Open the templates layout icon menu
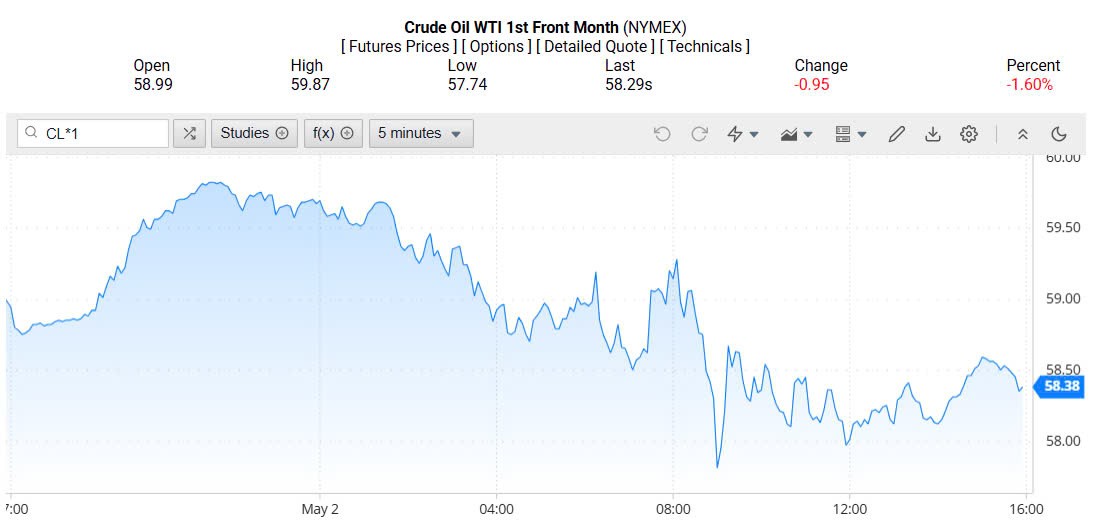 click(x=850, y=134)
